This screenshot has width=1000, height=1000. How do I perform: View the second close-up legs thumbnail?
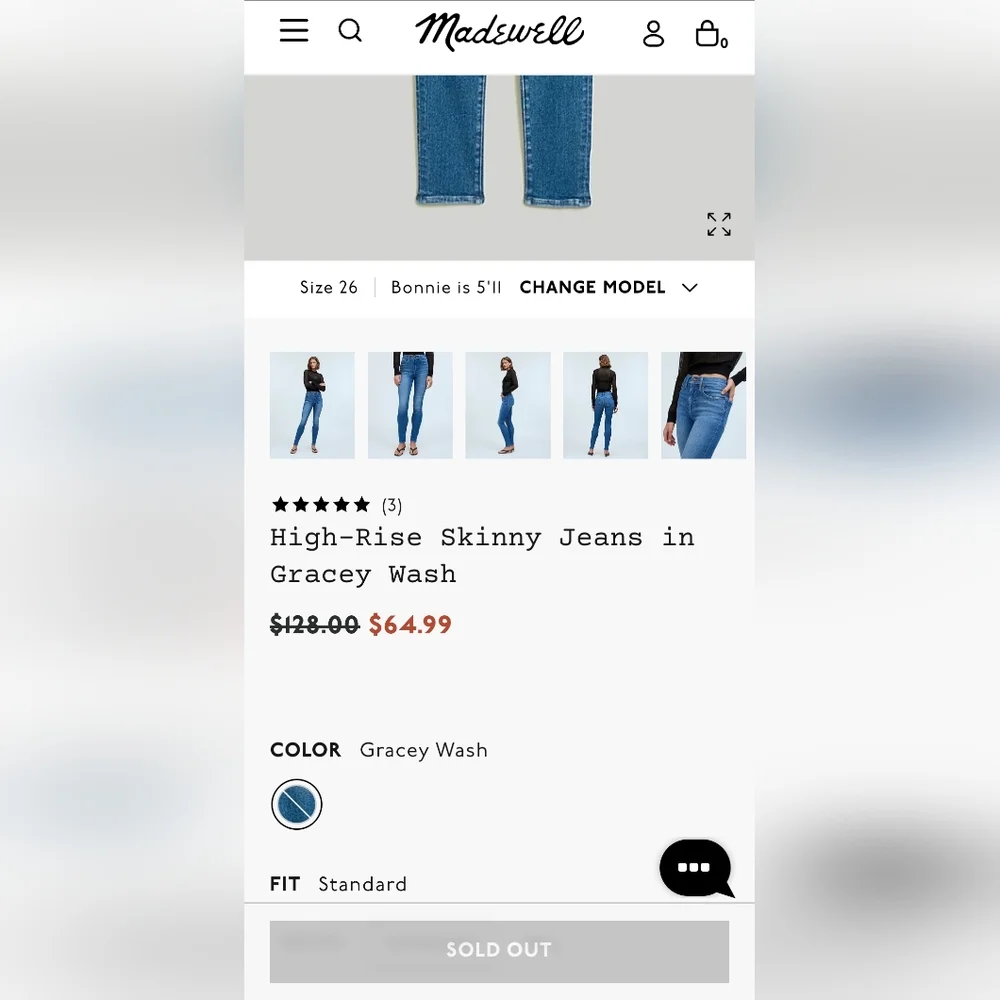coord(410,405)
